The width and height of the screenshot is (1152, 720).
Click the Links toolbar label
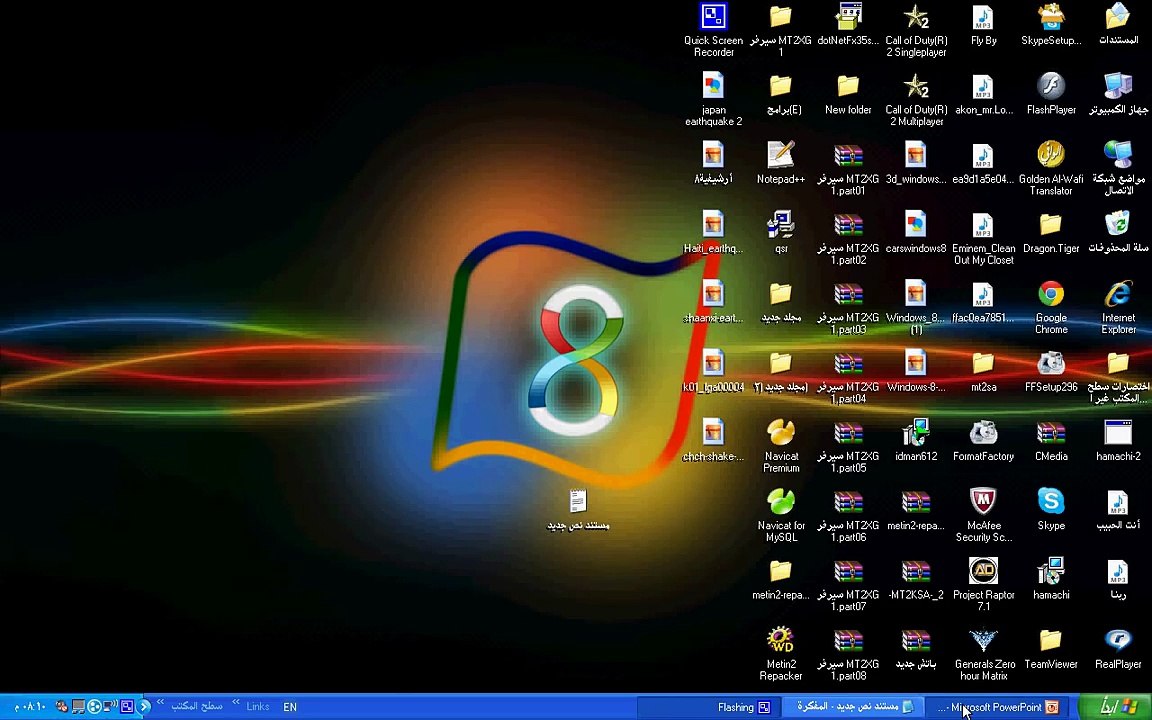coord(258,707)
